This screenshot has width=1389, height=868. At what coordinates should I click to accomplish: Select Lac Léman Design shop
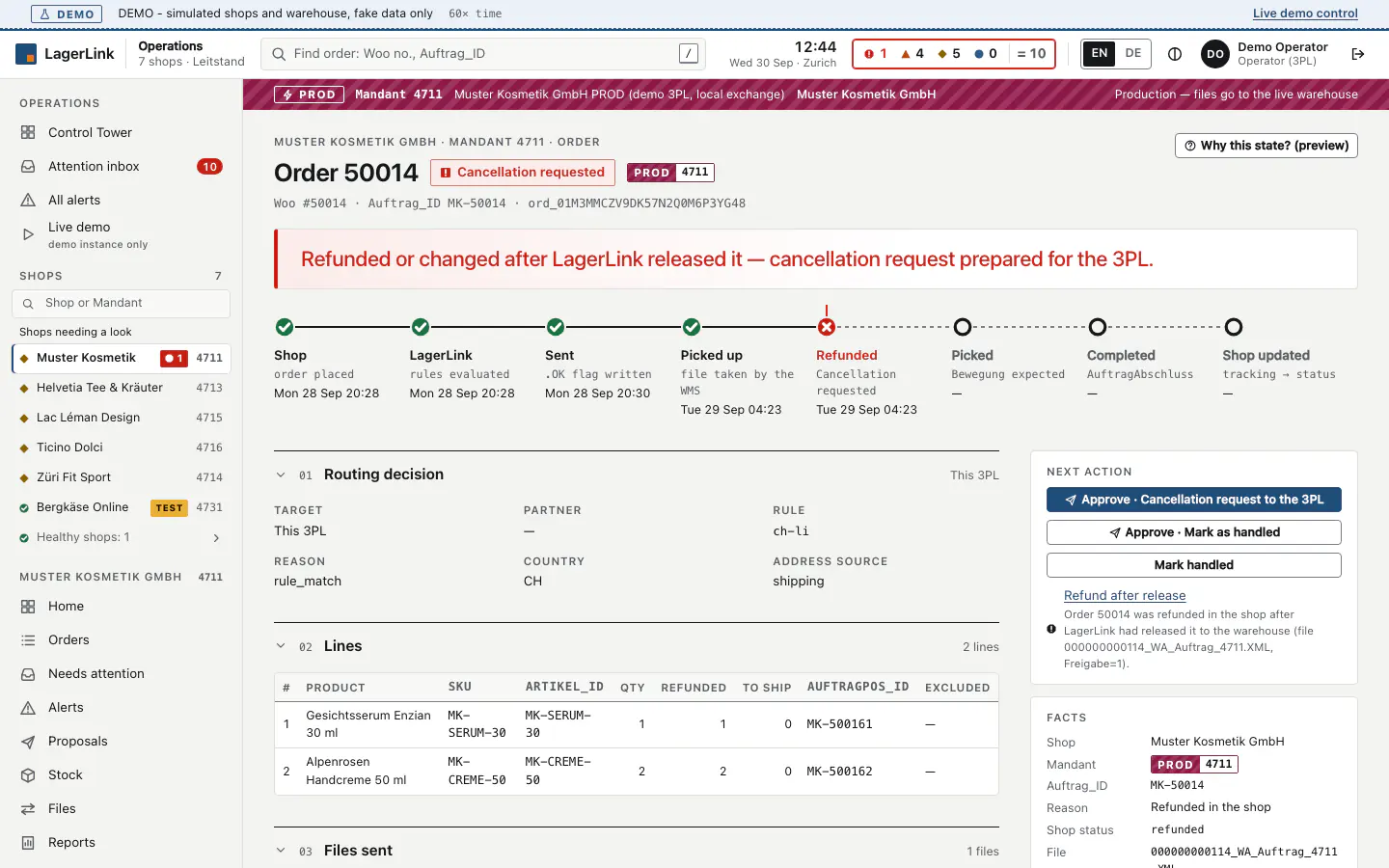[121, 418]
